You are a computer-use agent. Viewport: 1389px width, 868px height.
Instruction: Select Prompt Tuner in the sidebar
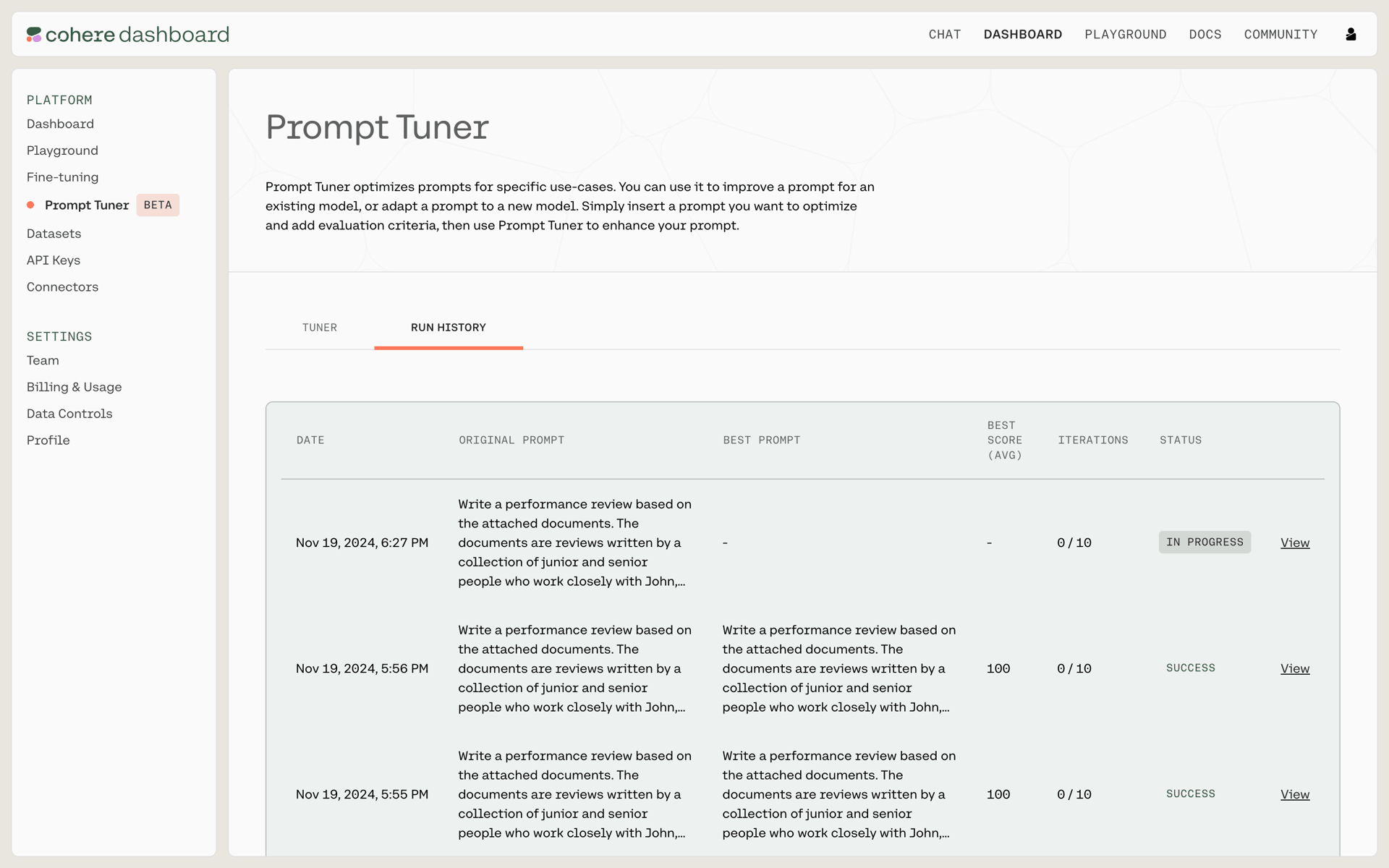coord(87,205)
